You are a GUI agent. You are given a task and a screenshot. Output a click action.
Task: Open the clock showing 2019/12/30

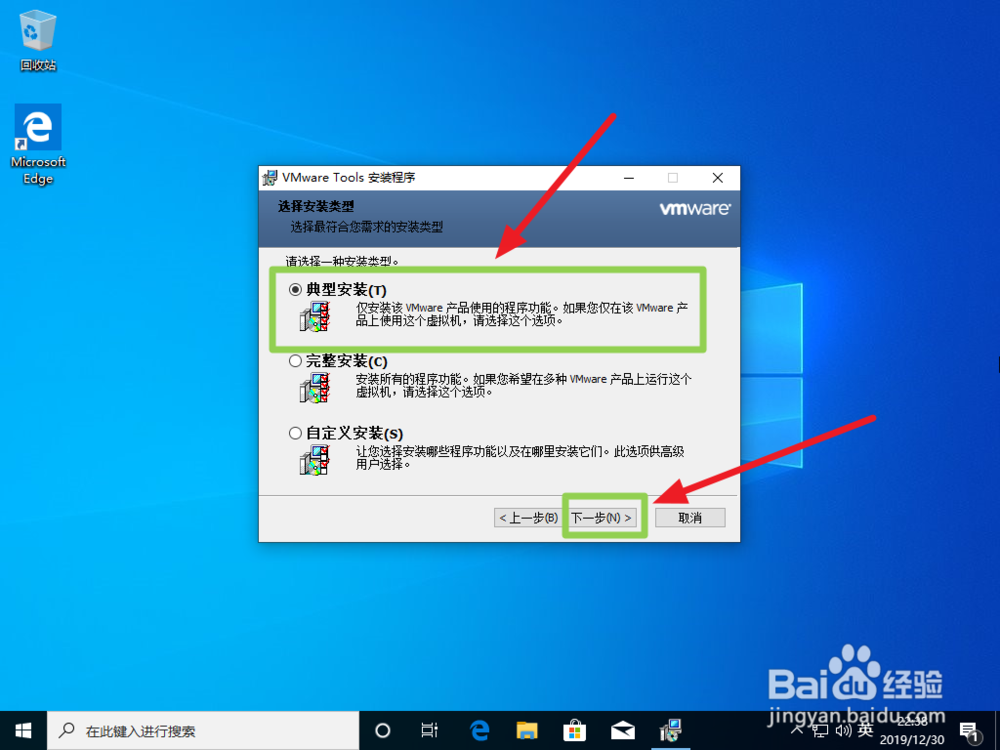[912, 731]
